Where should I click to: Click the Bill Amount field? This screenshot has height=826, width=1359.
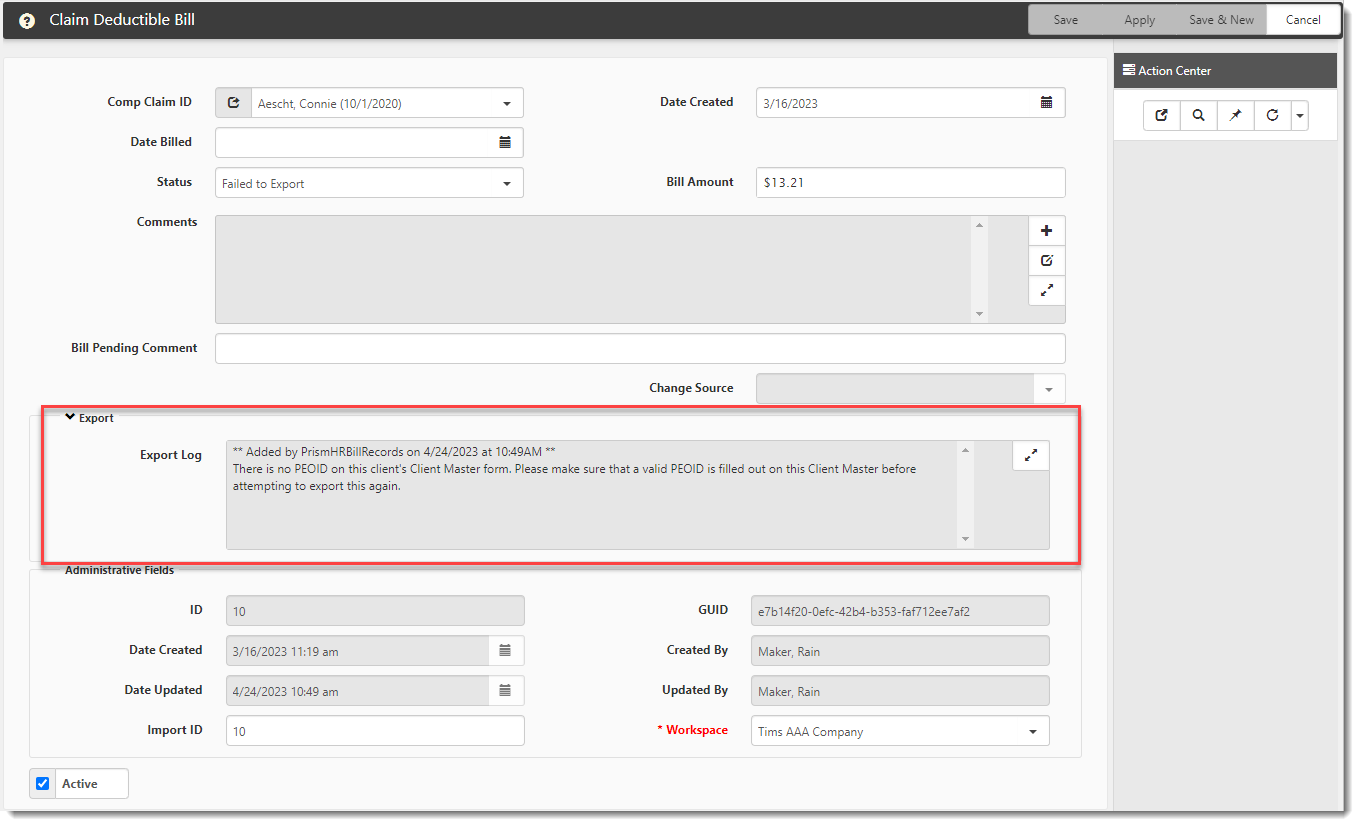(x=910, y=183)
